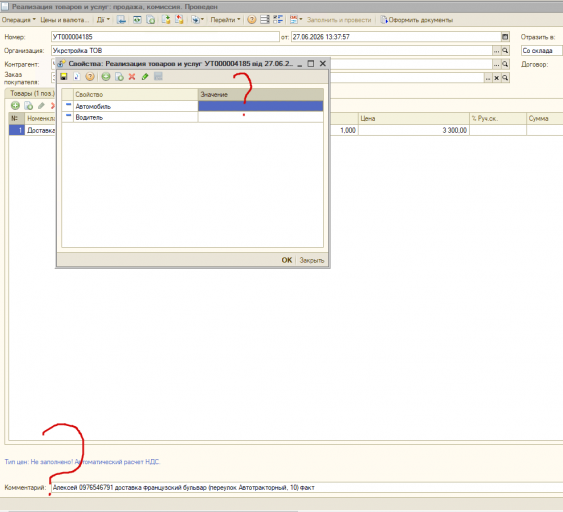Open the Цены и валюта menu item

pos(65,20)
